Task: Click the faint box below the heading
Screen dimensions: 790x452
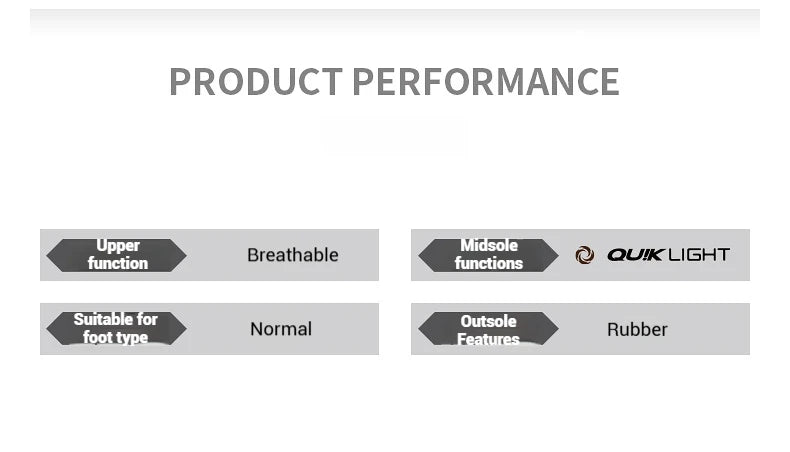Action: click(x=394, y=134)
